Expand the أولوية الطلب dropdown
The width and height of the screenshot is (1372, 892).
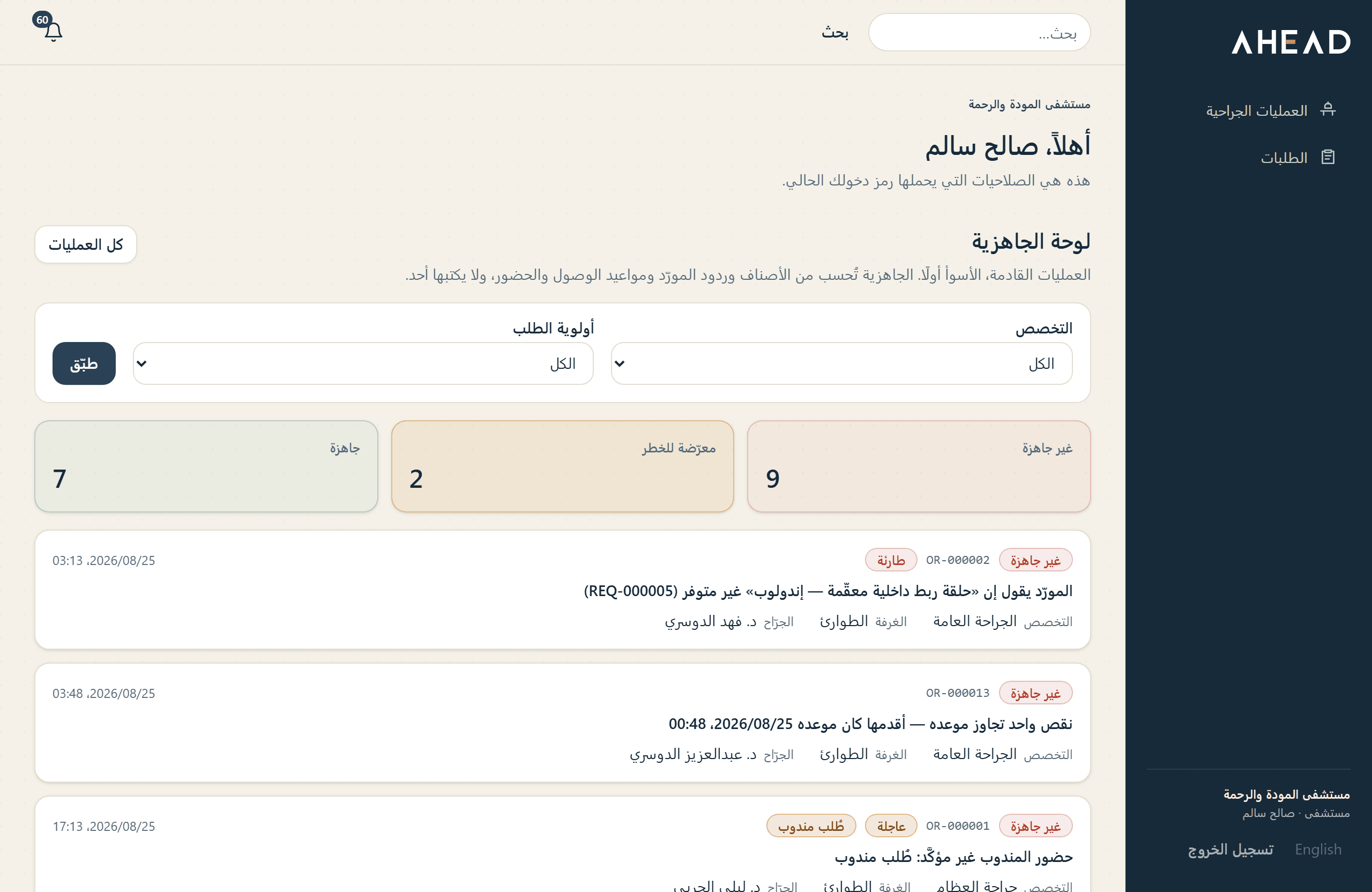363,363
